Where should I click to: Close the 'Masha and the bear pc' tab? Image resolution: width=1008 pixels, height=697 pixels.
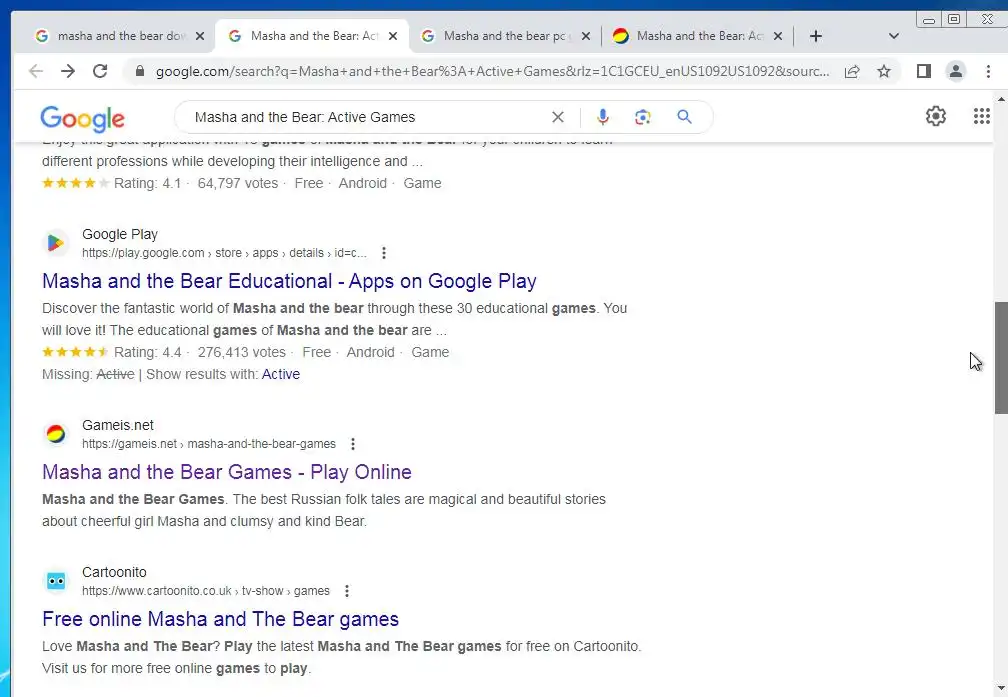[x=586, y=36]
